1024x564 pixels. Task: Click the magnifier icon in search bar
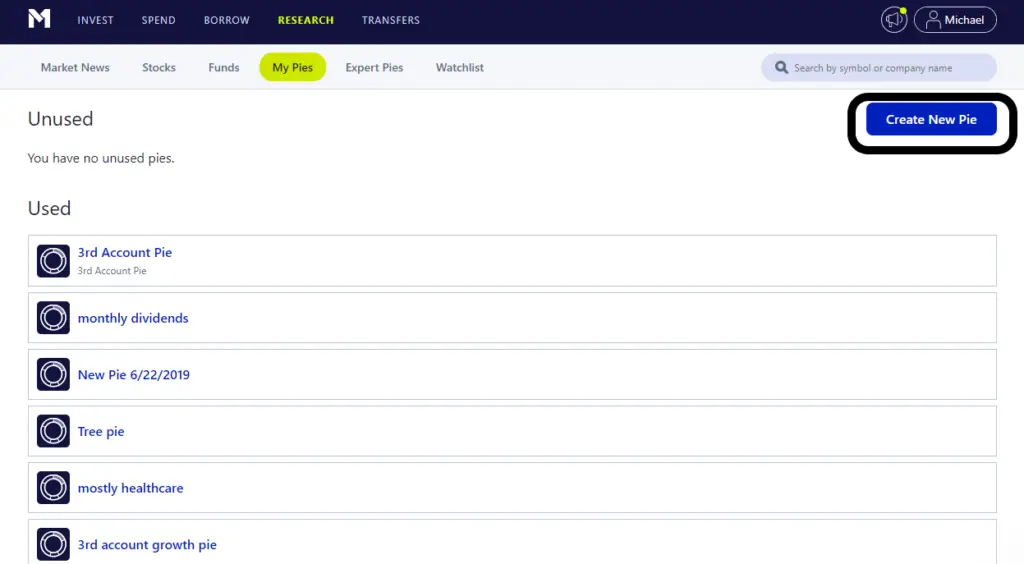781,67
